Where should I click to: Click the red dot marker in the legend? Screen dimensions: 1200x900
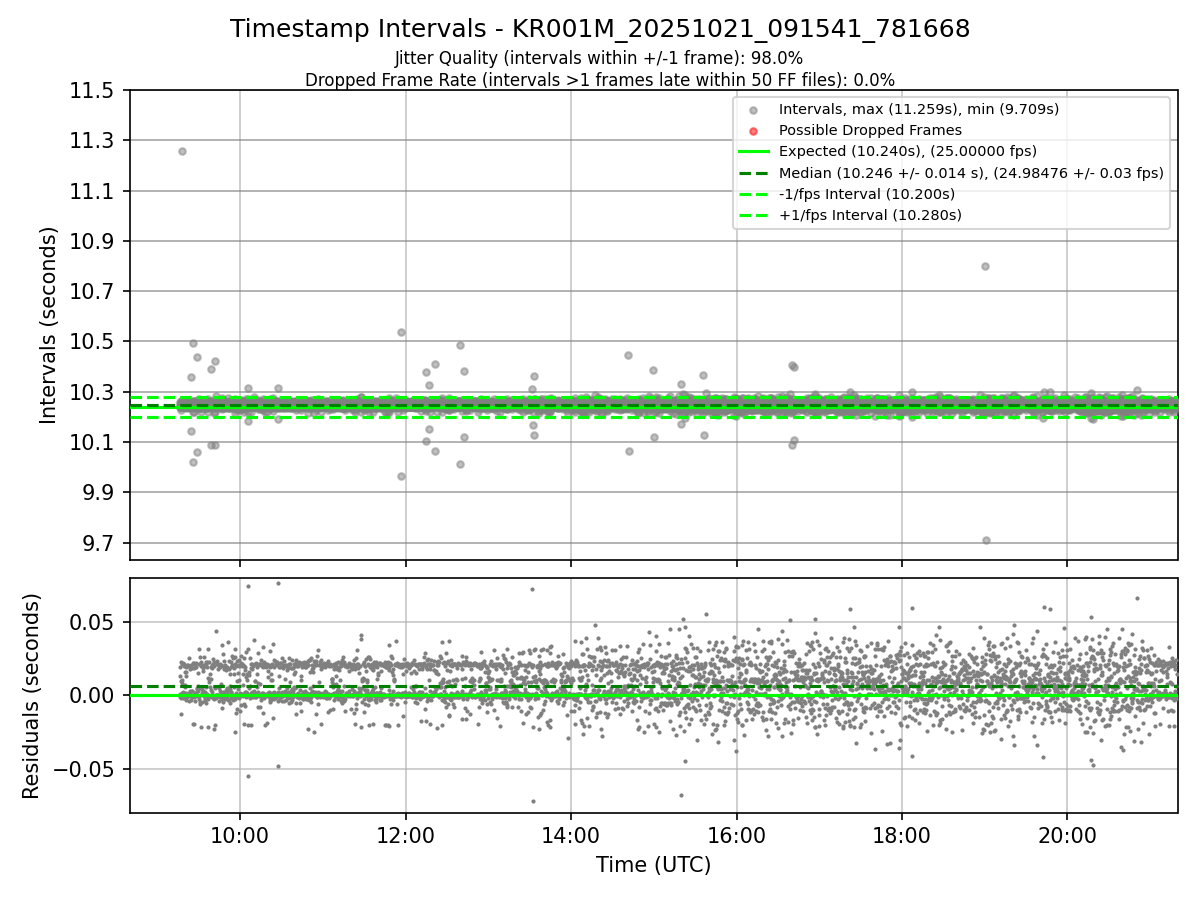tap(752, 130)
